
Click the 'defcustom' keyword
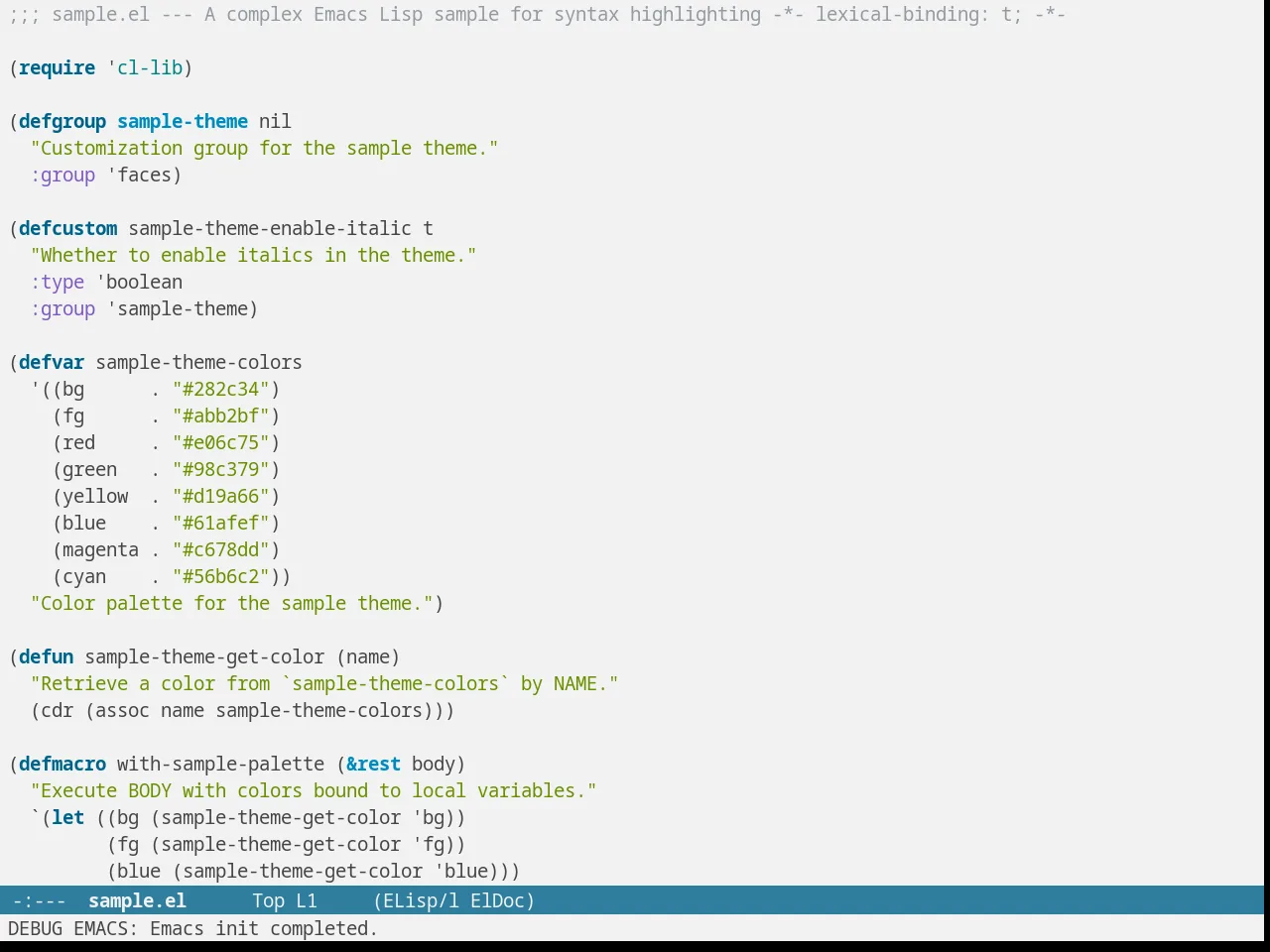click(68, 228)
